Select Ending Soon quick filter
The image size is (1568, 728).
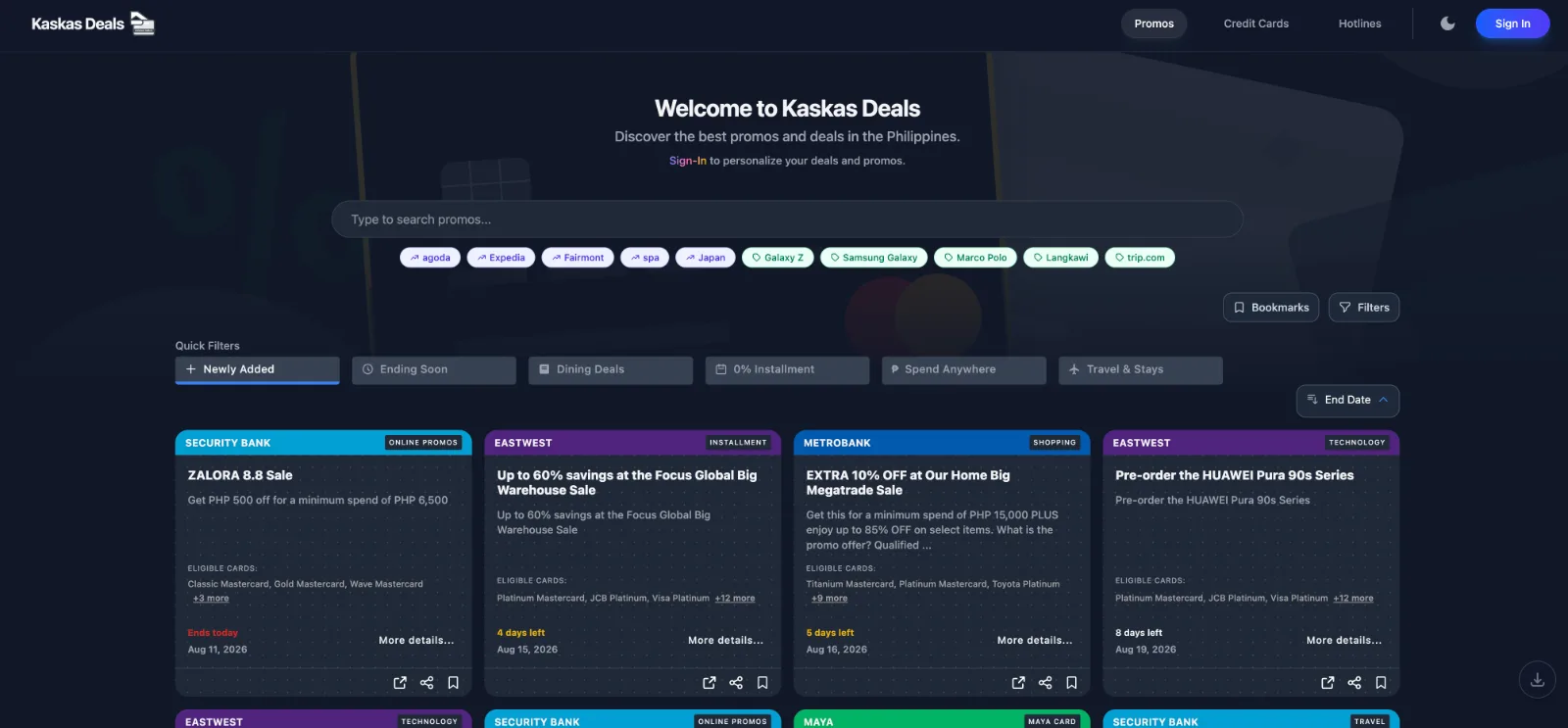(434, 369)
